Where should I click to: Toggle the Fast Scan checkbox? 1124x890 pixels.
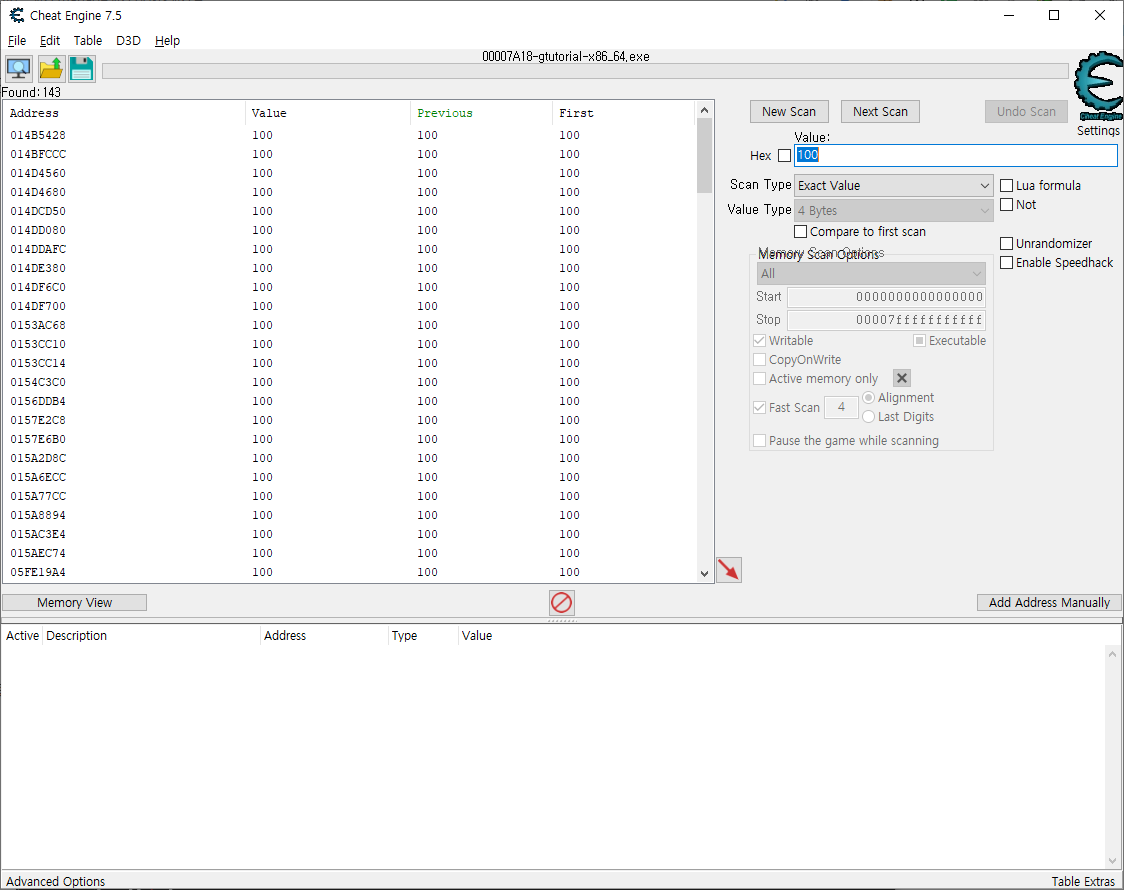tap(760, 407)
